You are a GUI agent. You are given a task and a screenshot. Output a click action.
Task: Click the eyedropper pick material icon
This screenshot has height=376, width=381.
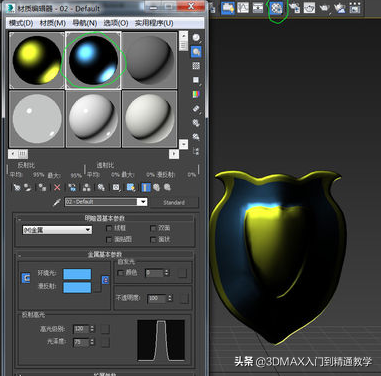coord(57,202)
